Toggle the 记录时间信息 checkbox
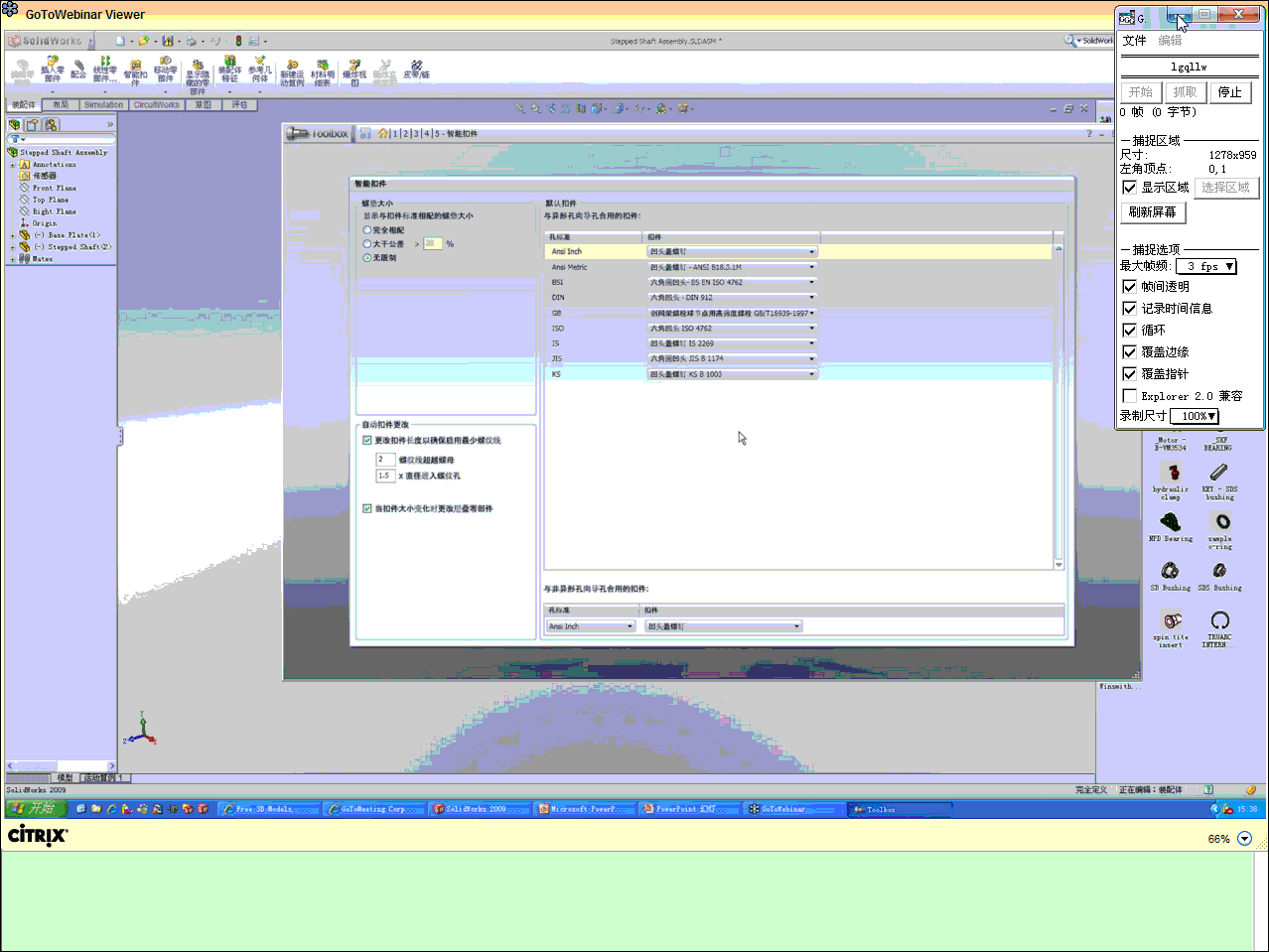The height and width of the screenshot is (952, 1269). (1129, 308)
